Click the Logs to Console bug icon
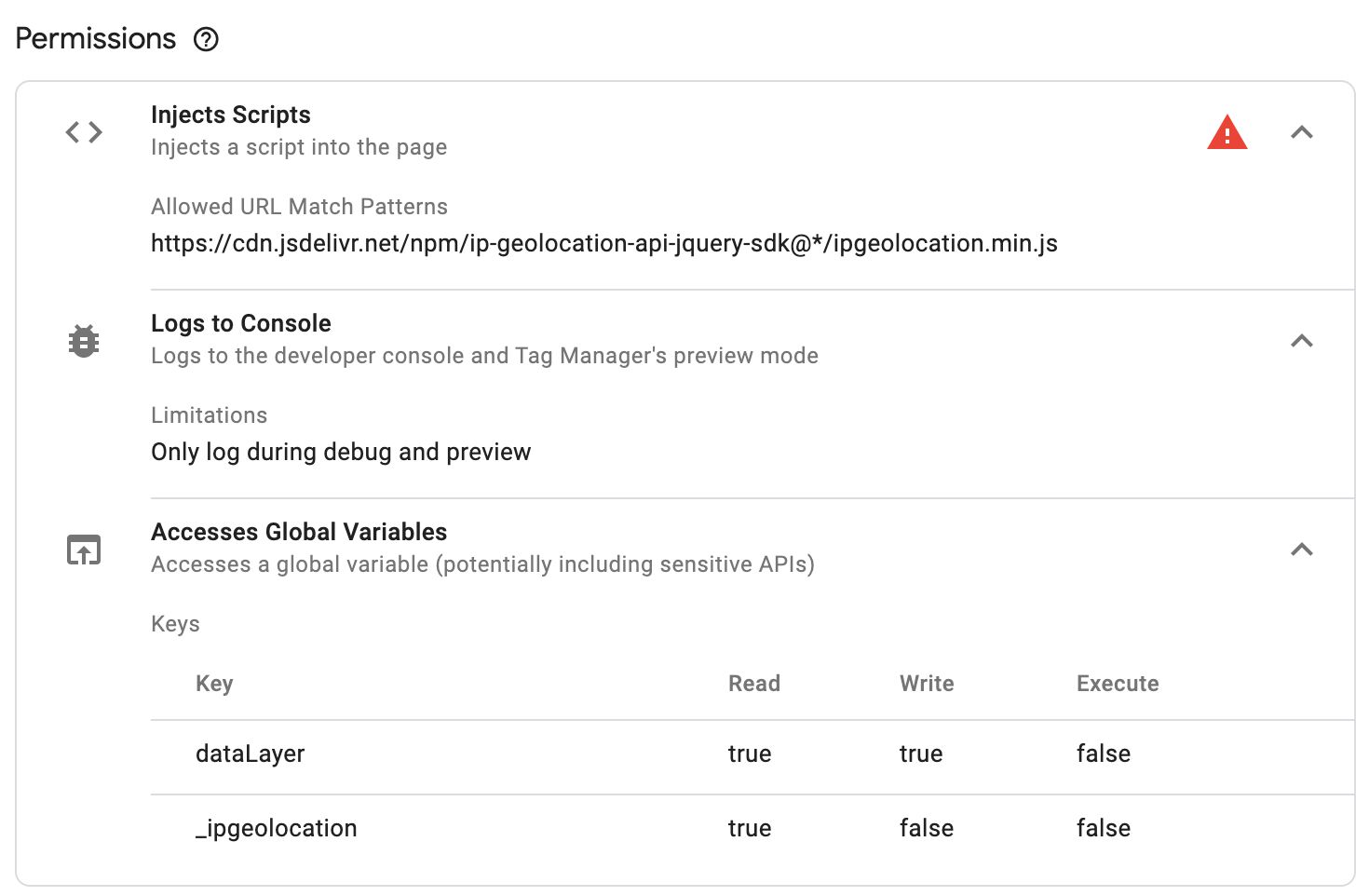Viewport: 1369px width, 896px height. [84, 341]
